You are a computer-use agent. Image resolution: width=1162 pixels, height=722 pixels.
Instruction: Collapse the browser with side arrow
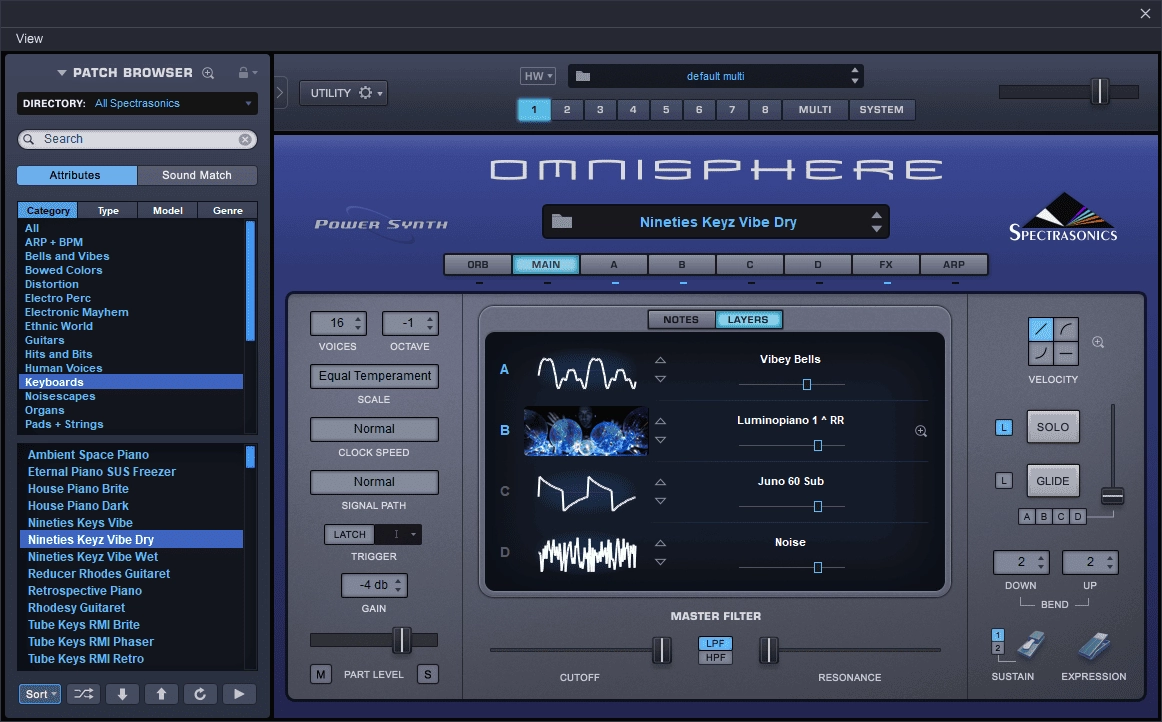(279, 93)
